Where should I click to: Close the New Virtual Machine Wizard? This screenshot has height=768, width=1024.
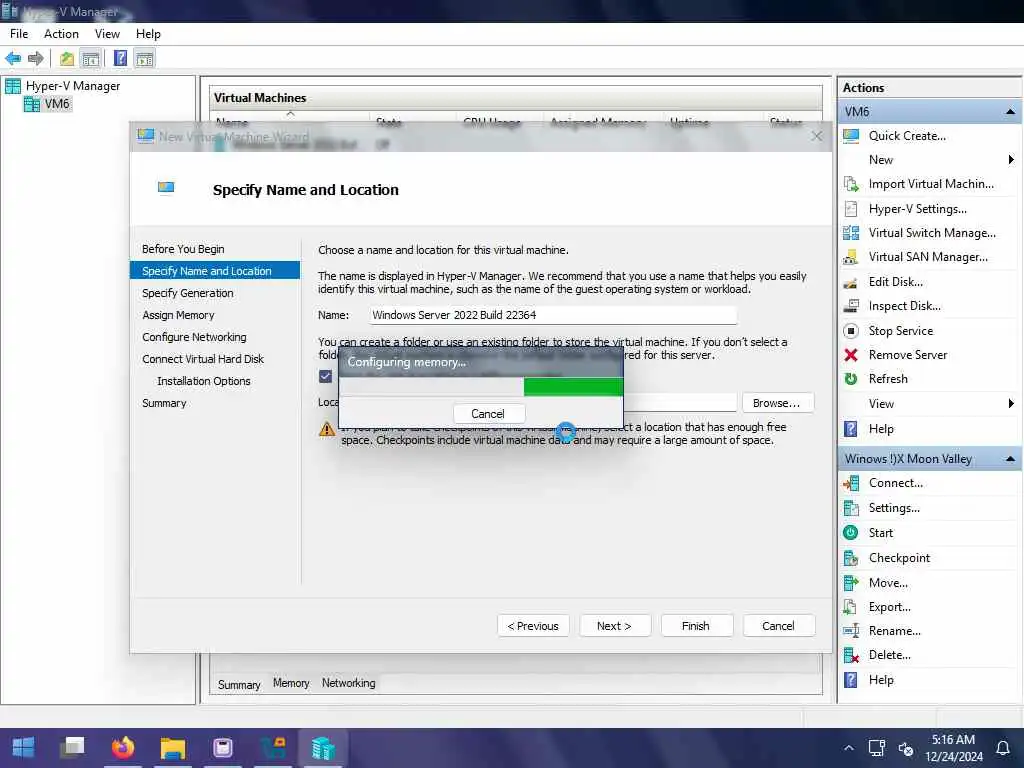[816, 136]
